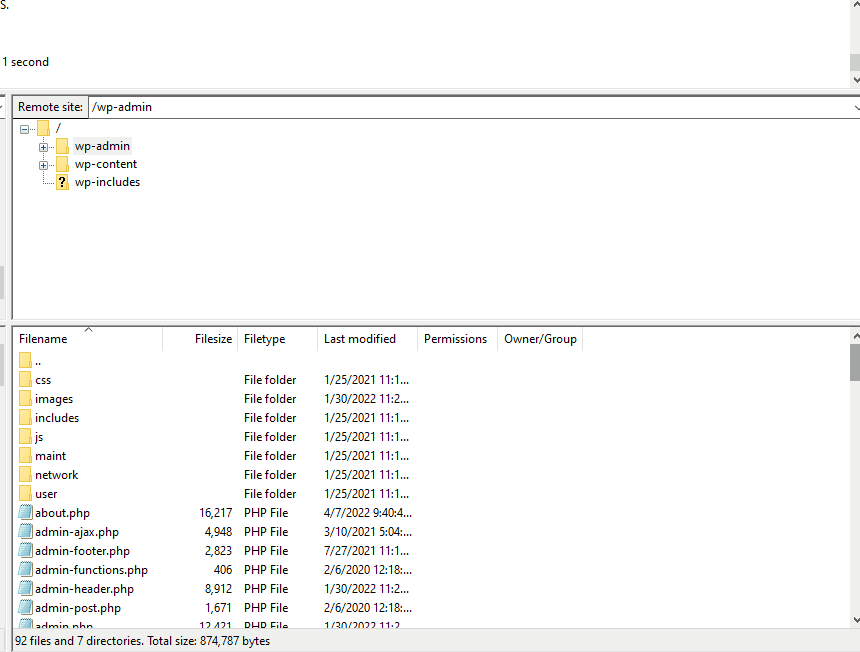Select the "admin-post.php" file name

click(x=78, y=608)
